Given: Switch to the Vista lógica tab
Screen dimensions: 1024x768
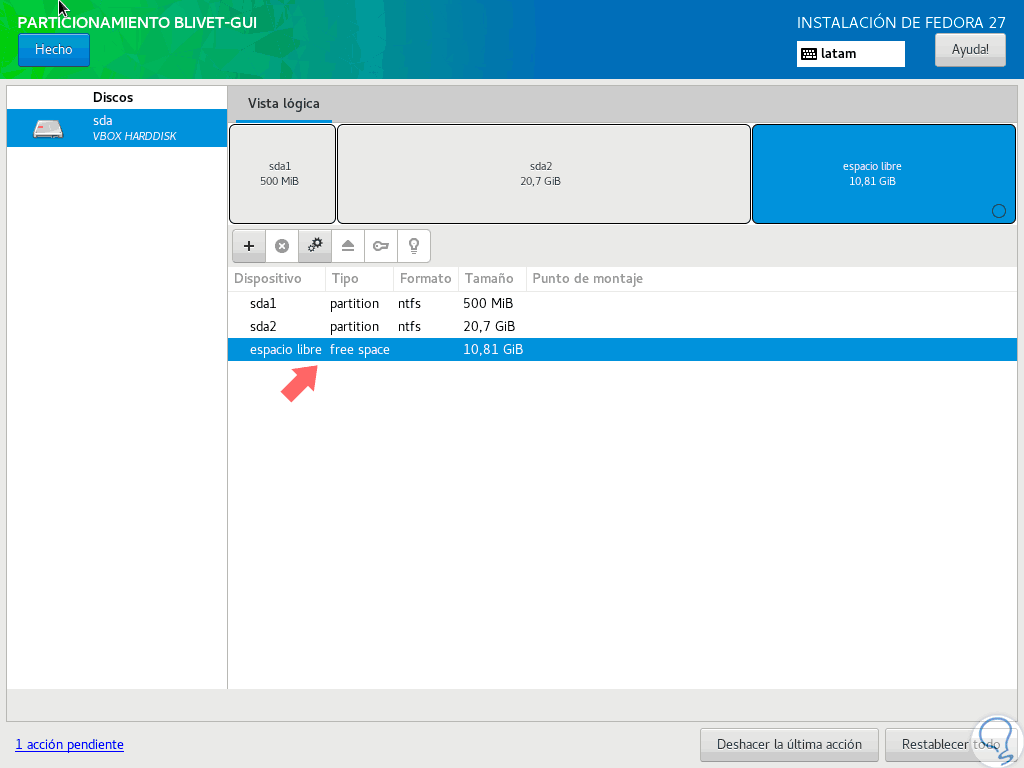Looking at the screenshot, I should coord(283,104).
